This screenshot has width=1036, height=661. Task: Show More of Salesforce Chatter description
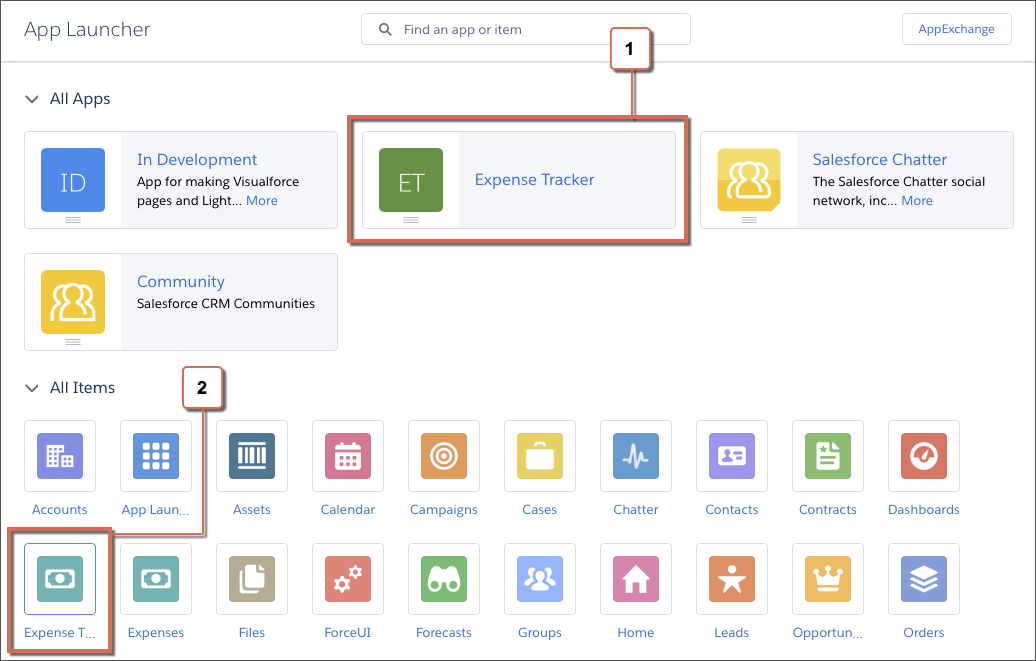pos(917,200)
